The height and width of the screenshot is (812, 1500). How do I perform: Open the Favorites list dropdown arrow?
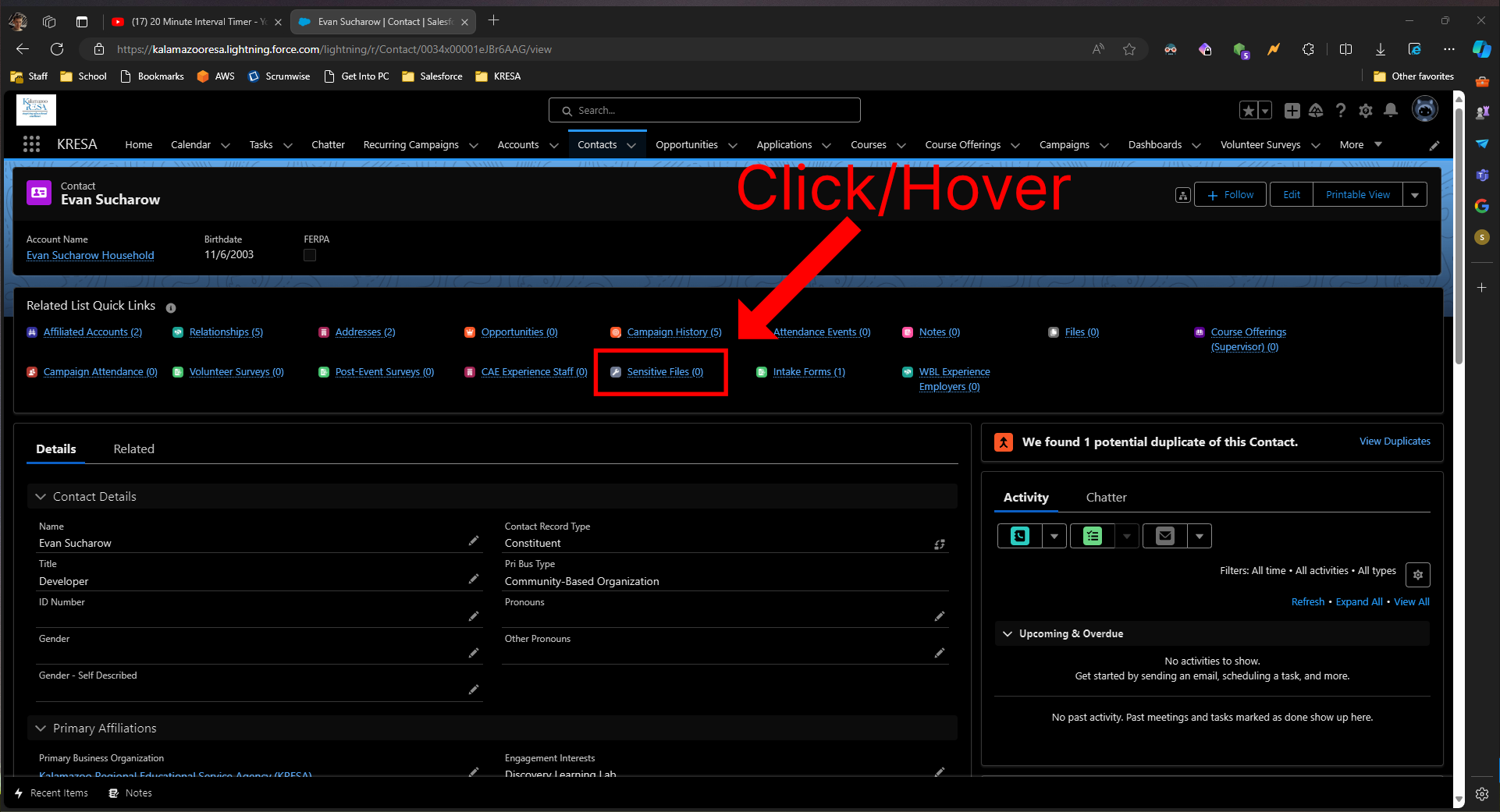point(1265,111)
